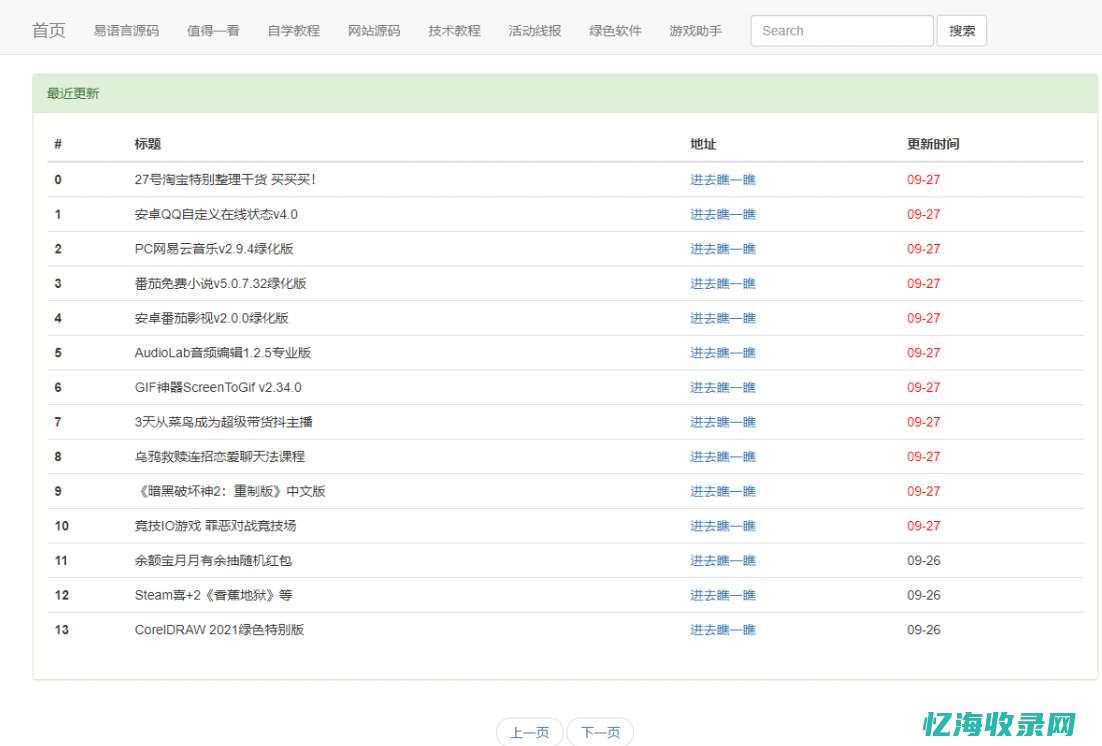Browse the 网站源码 section

pos(372,31)
